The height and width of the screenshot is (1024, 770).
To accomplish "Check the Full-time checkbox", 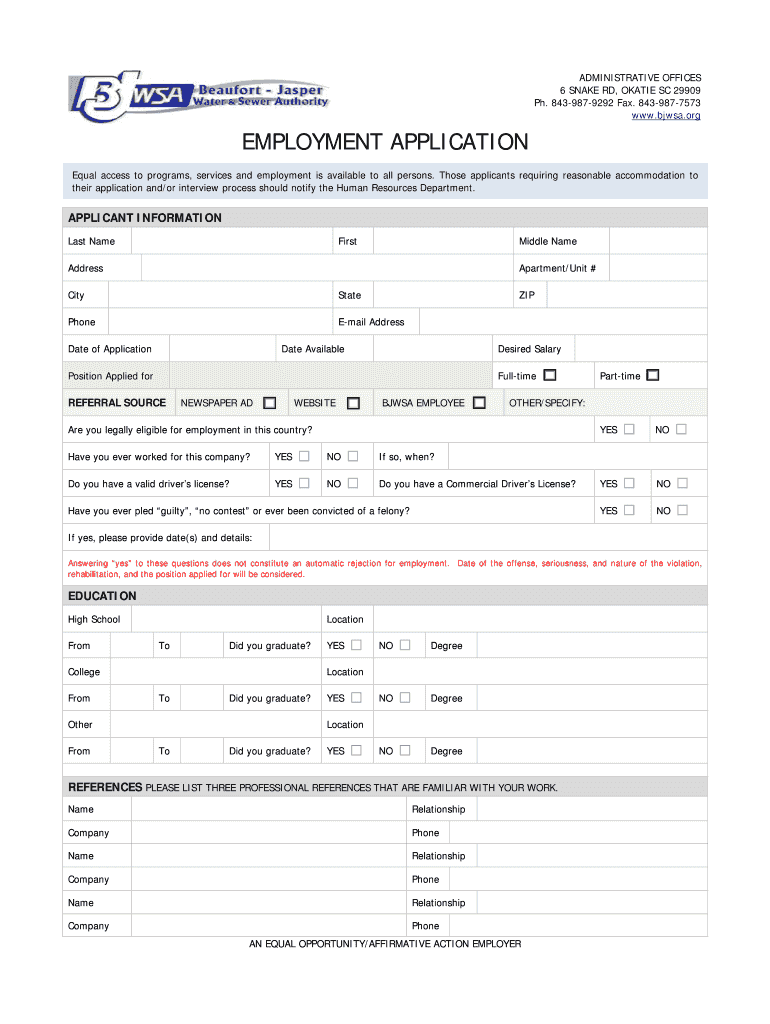I will tap(550, 376).
